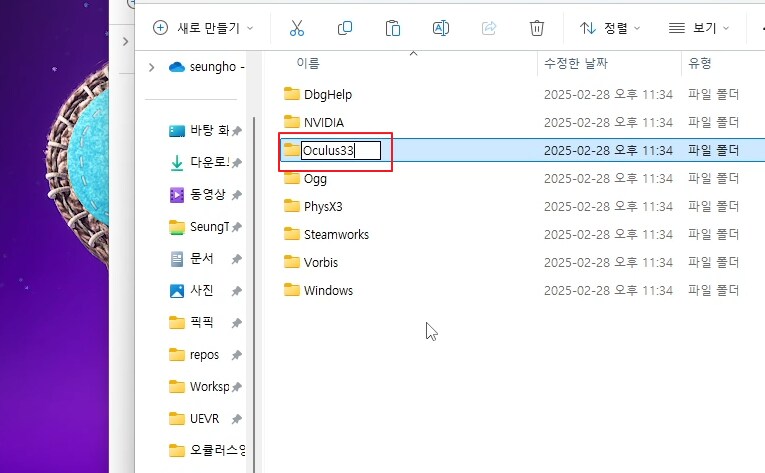Open repos folder in quick access

[194, 354]
